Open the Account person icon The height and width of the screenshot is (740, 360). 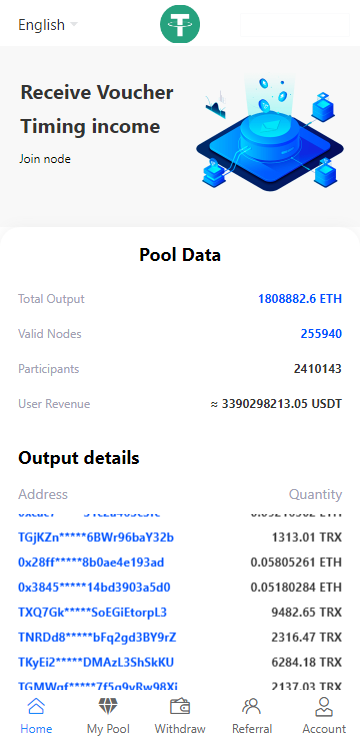tap(324, 706)
